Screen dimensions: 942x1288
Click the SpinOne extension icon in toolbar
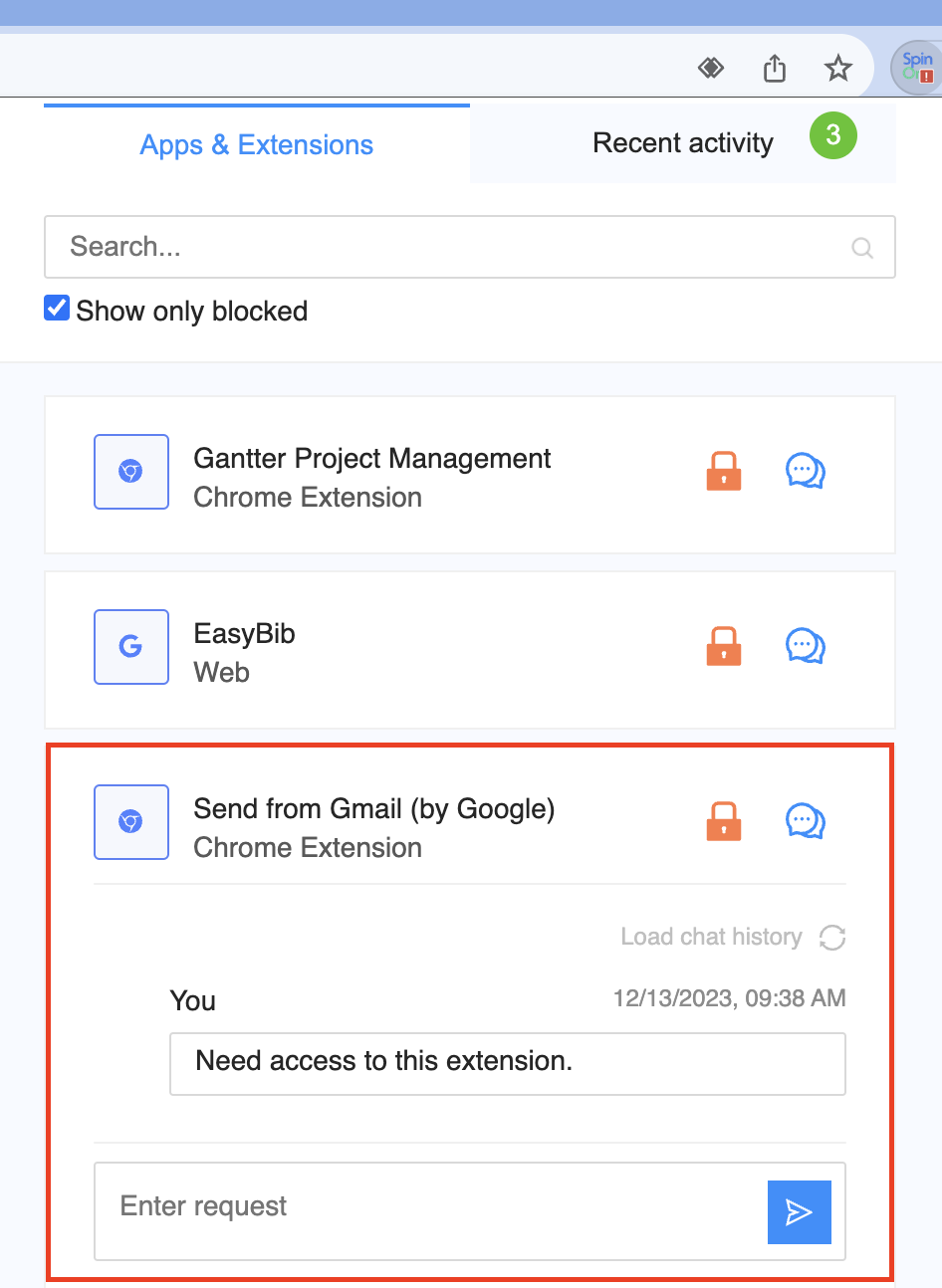pos(915,68)
